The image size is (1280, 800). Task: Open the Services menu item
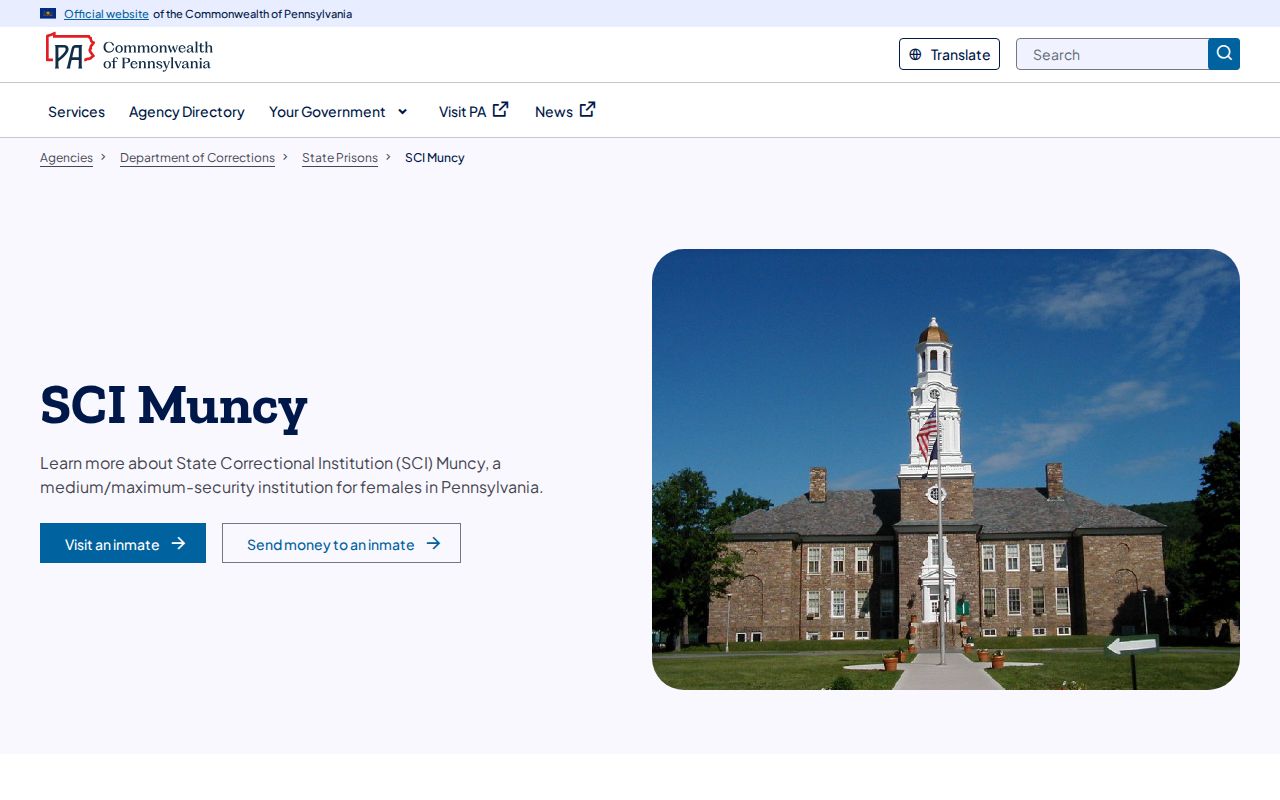pyautogui.click(x=76, y=112)
